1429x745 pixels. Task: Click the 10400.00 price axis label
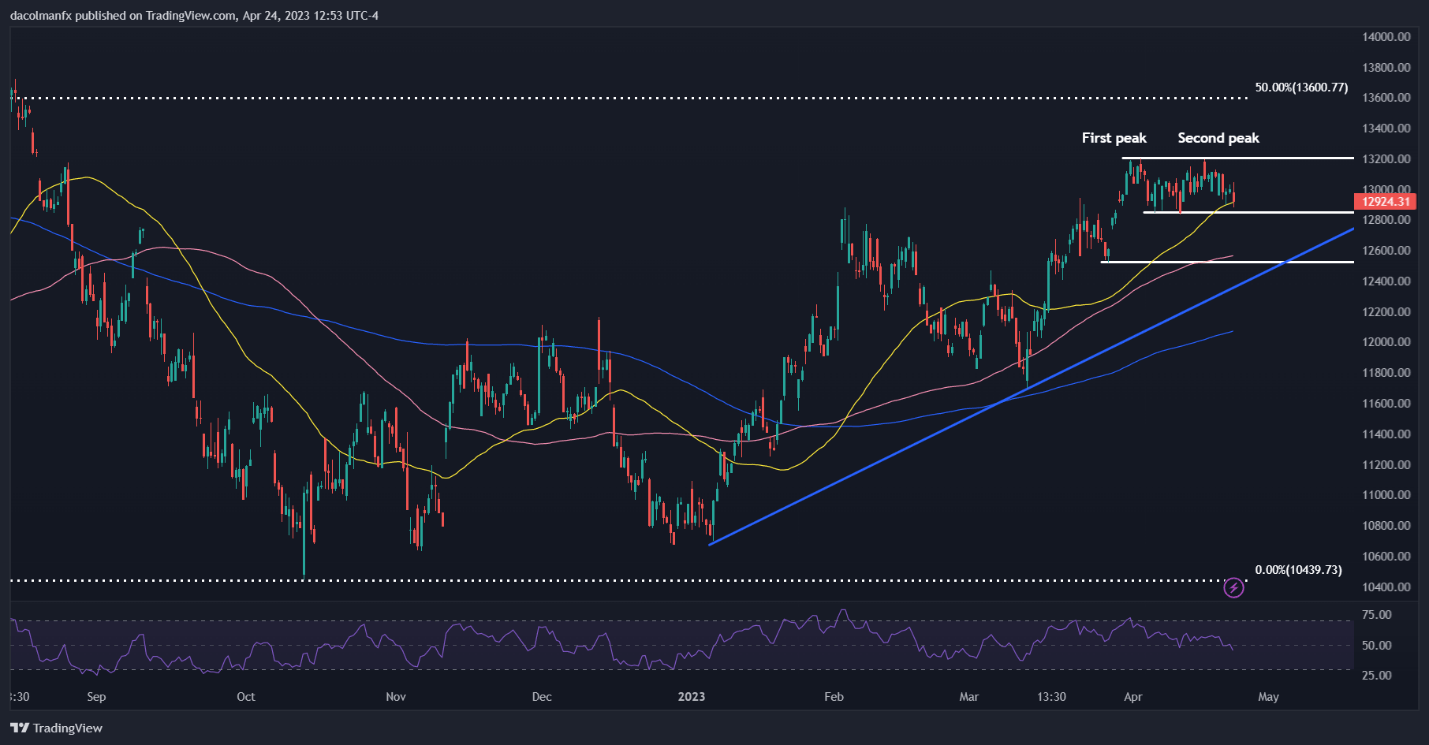coord(1386,587)
